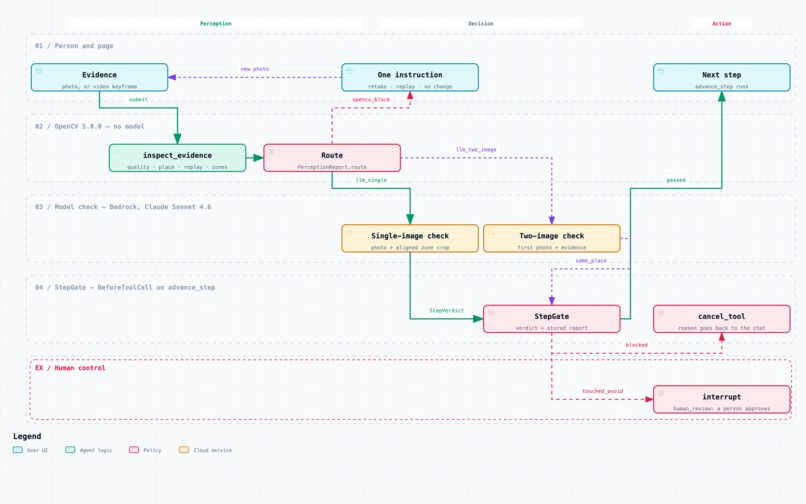Viewport: 806px width, 504px height.
Task: Click the "first photo + evidence" subtitle
Action: [552, 248]
